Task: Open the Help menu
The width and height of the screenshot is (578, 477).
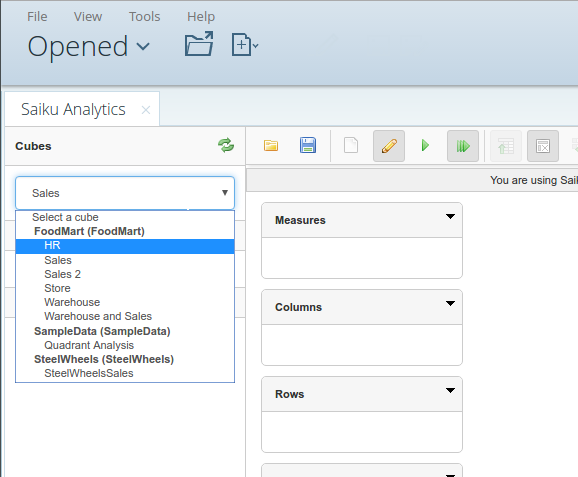Action: coord(201,17)
